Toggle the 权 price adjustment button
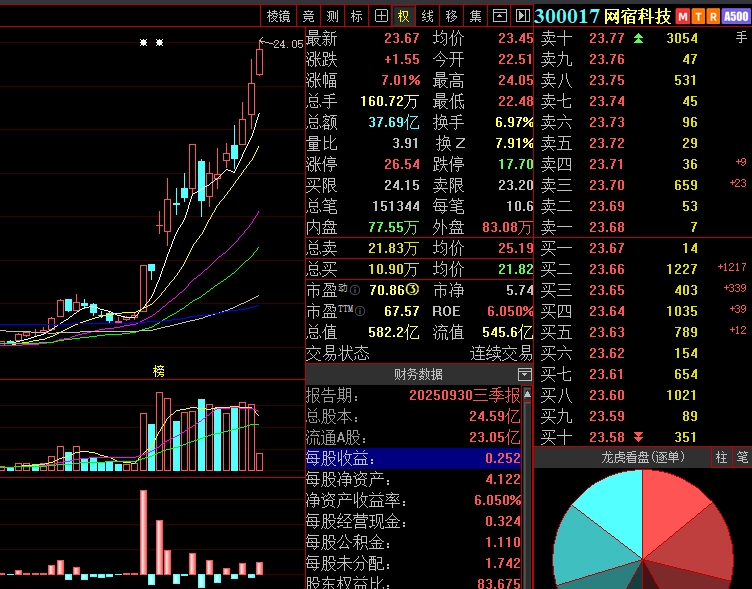This screenshot has height=589, width=752. tap(404, 16)
